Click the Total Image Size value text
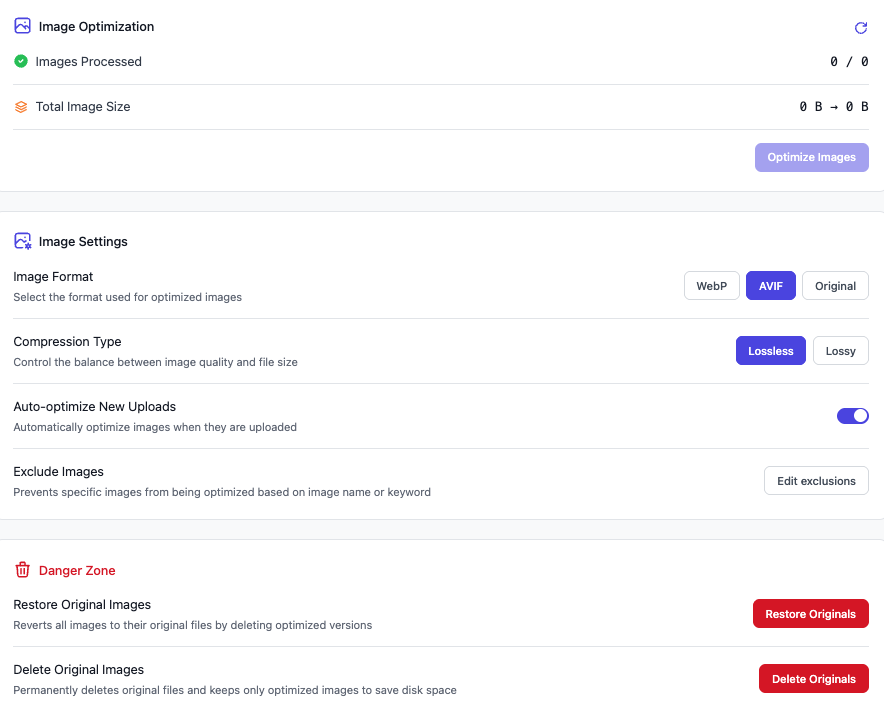 pyautogui.click(x=833, y=107)
